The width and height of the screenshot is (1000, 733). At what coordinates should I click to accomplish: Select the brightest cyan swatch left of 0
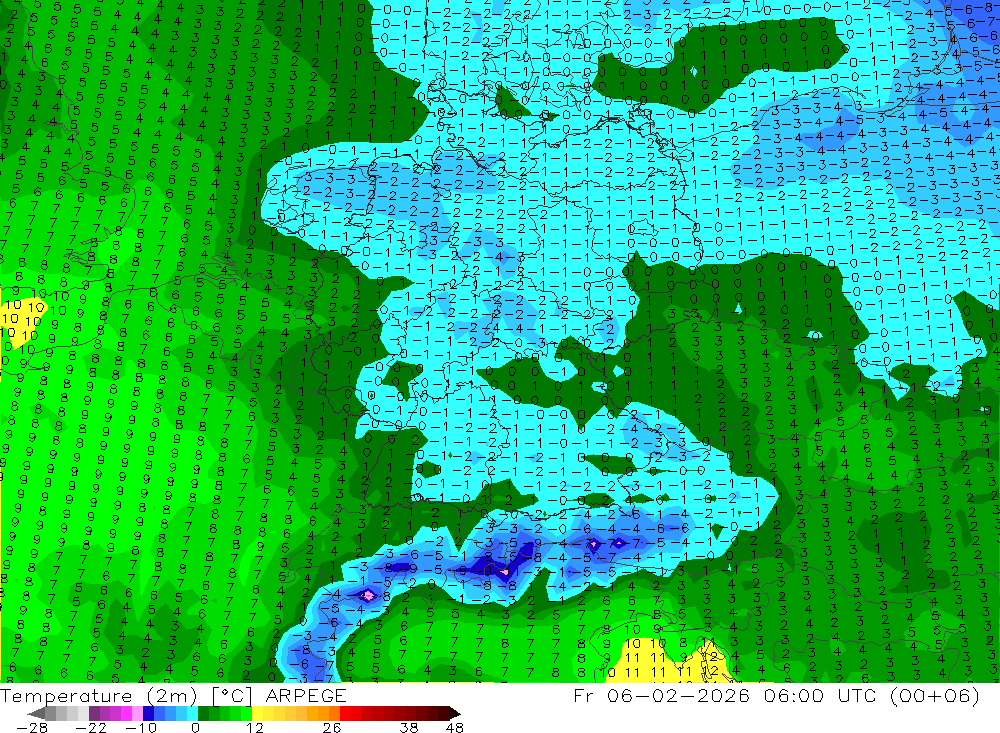(x=192, y=713)
